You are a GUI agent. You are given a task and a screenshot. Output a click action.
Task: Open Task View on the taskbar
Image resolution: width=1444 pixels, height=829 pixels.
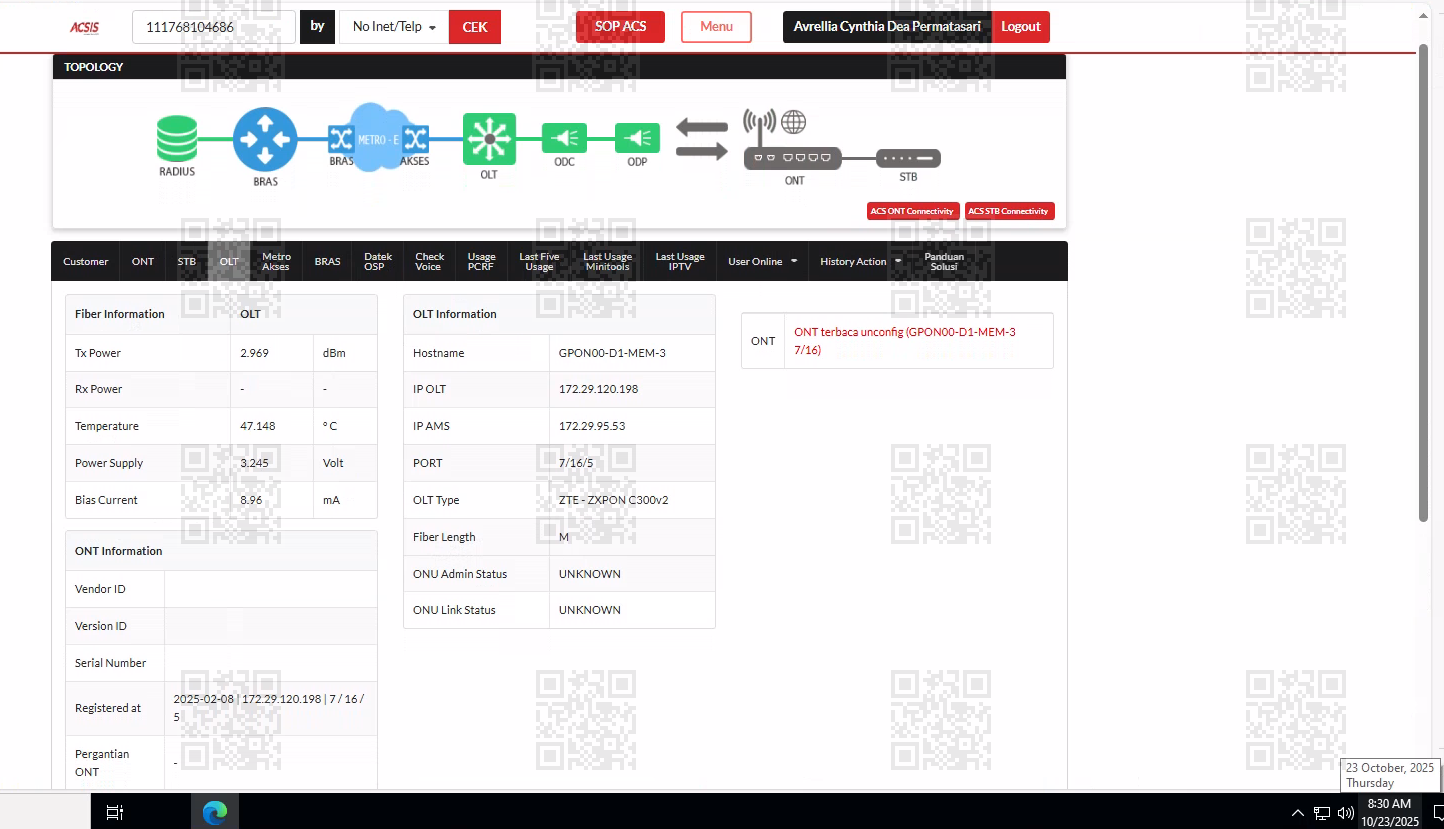tap(115, 812)
